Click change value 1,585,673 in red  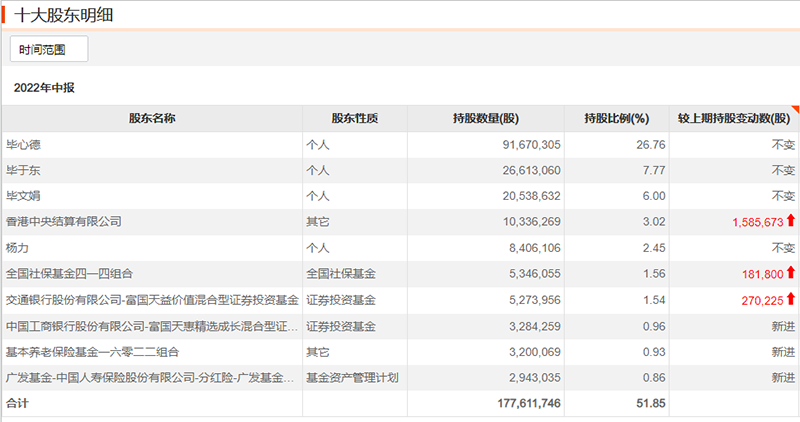point(758,222)
